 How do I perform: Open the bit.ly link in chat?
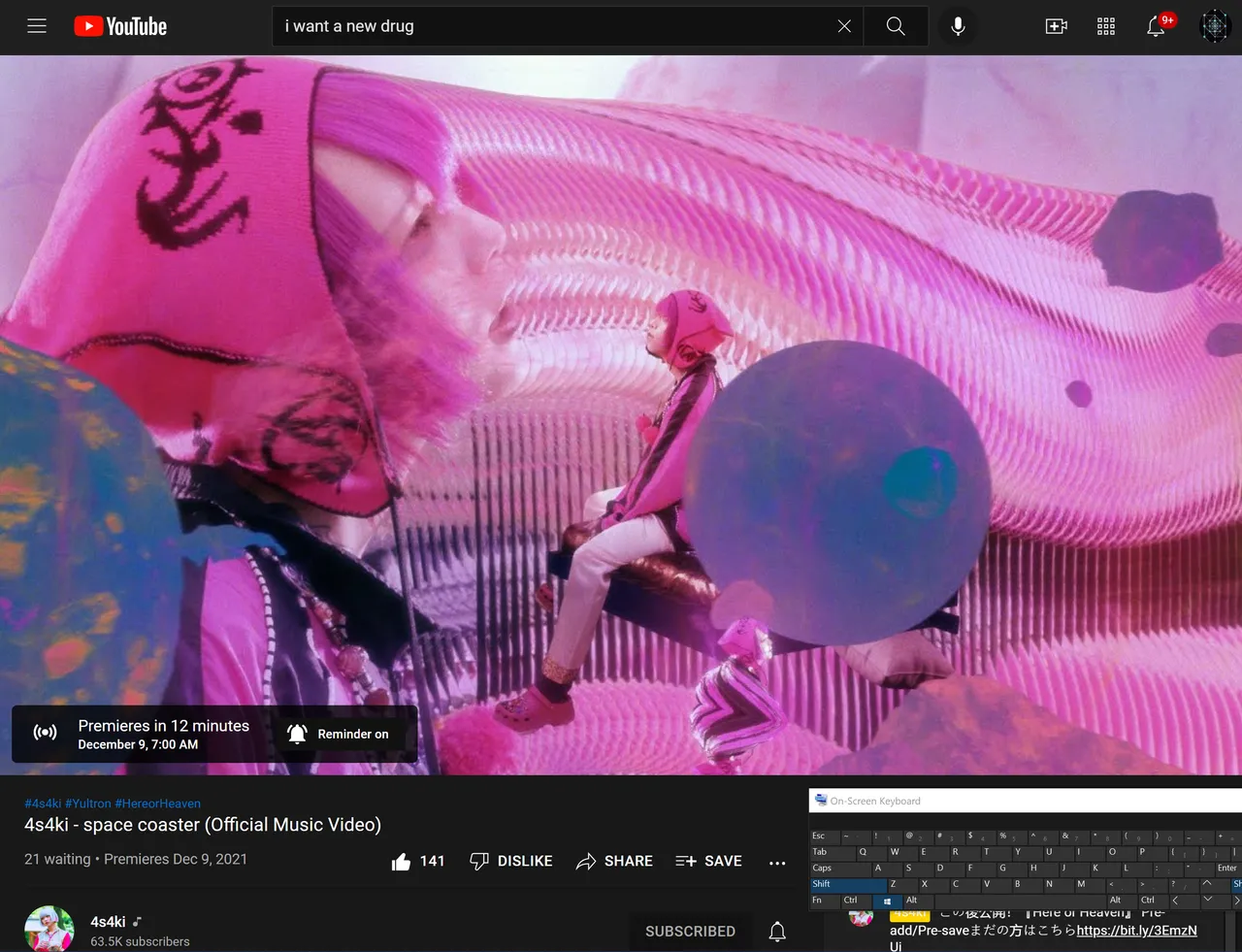(x=1137, y=930)
